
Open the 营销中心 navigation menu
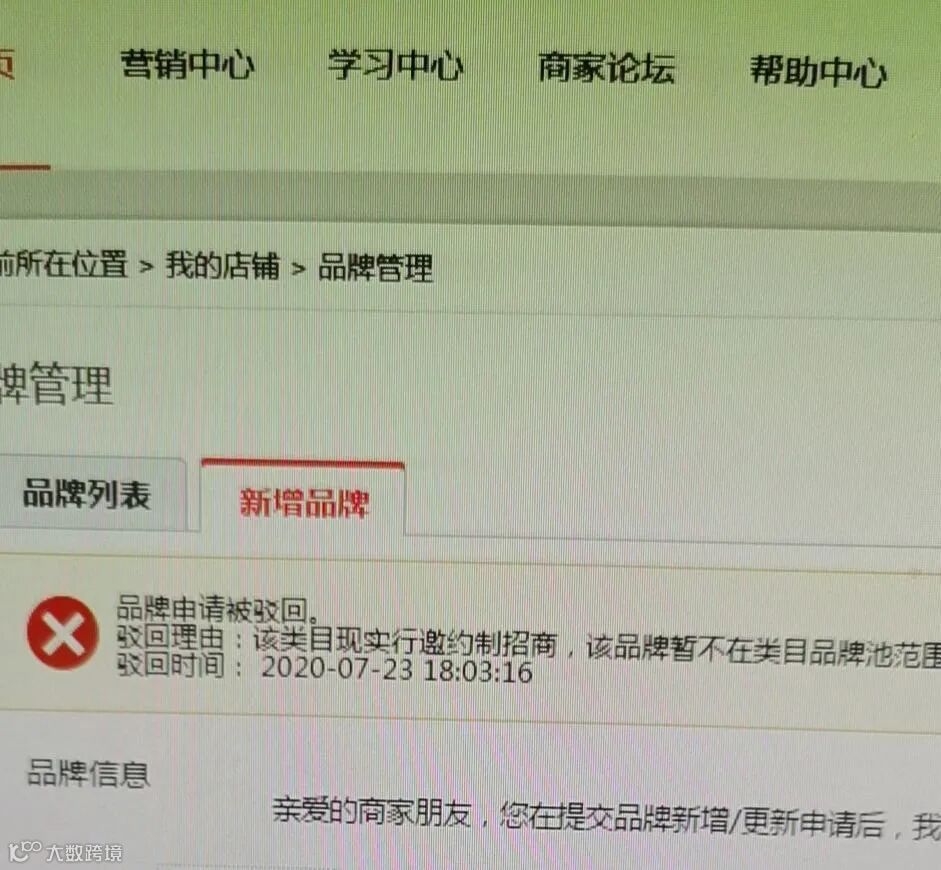click(188, 64)
